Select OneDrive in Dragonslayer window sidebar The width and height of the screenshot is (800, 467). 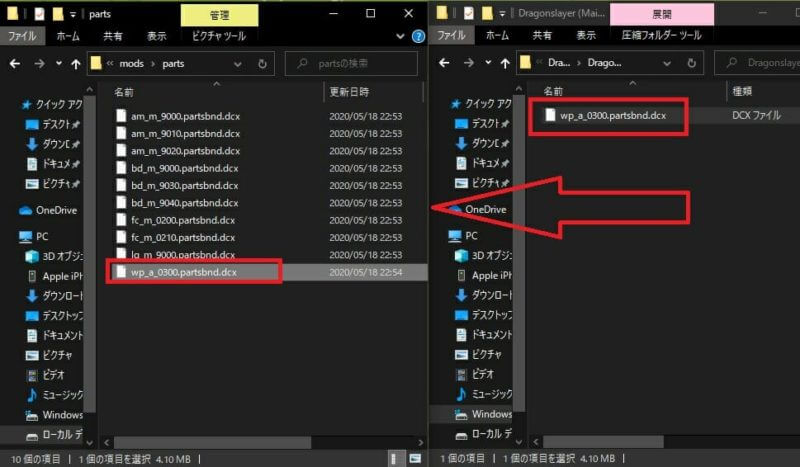[x=477, y=209]
